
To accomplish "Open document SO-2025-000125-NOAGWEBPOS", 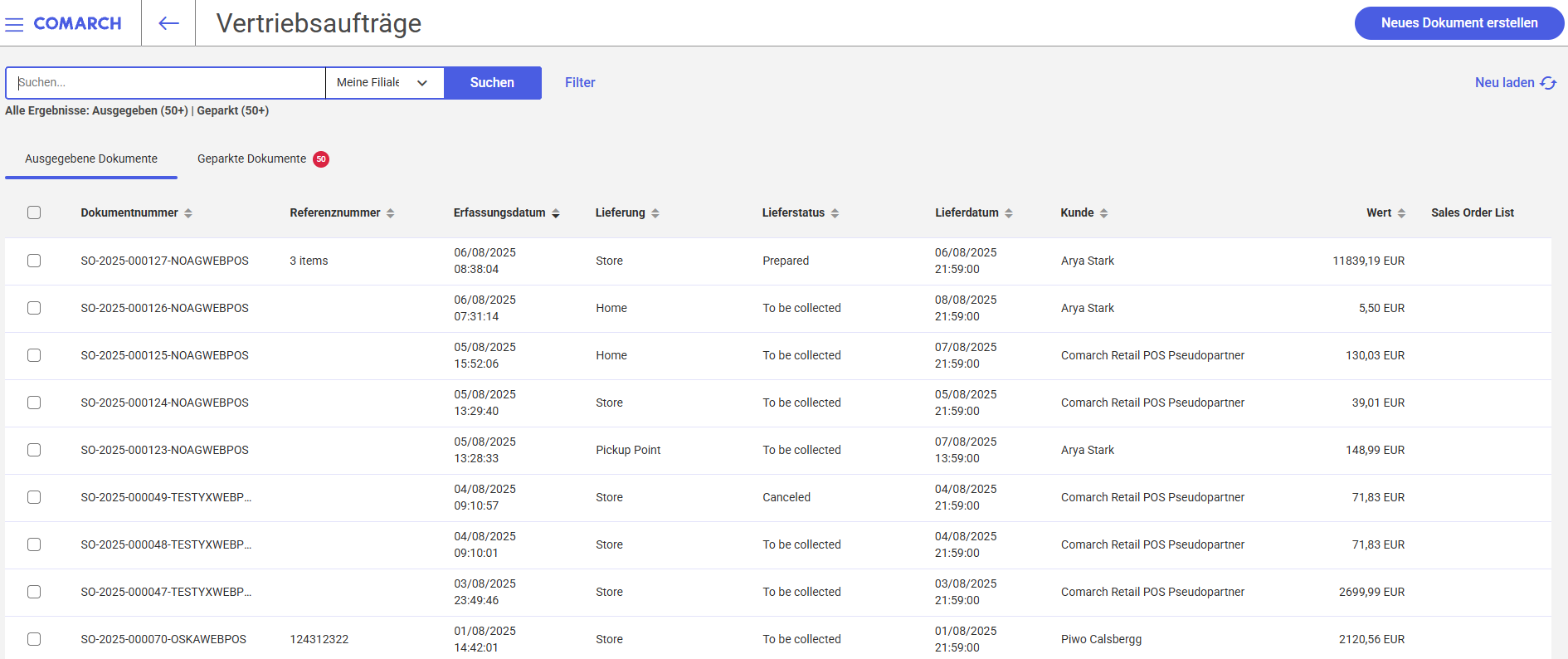I will tap(164, 355).
